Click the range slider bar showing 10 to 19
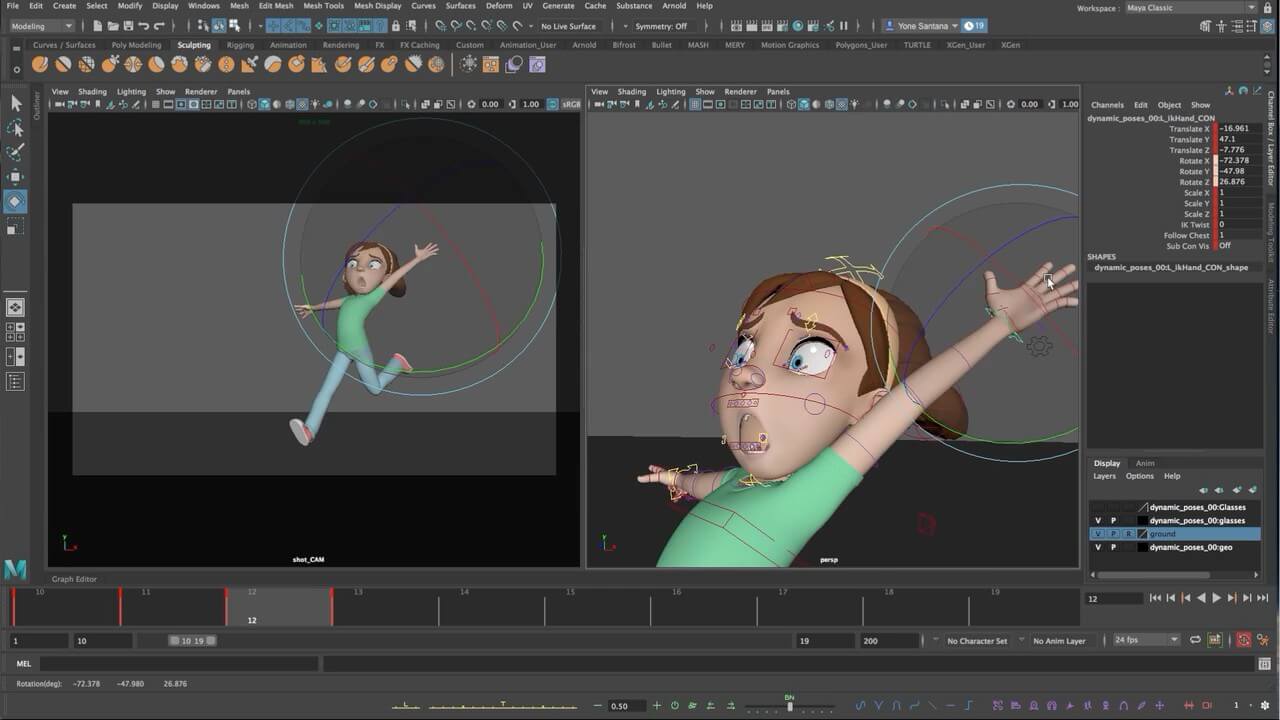 192,640
